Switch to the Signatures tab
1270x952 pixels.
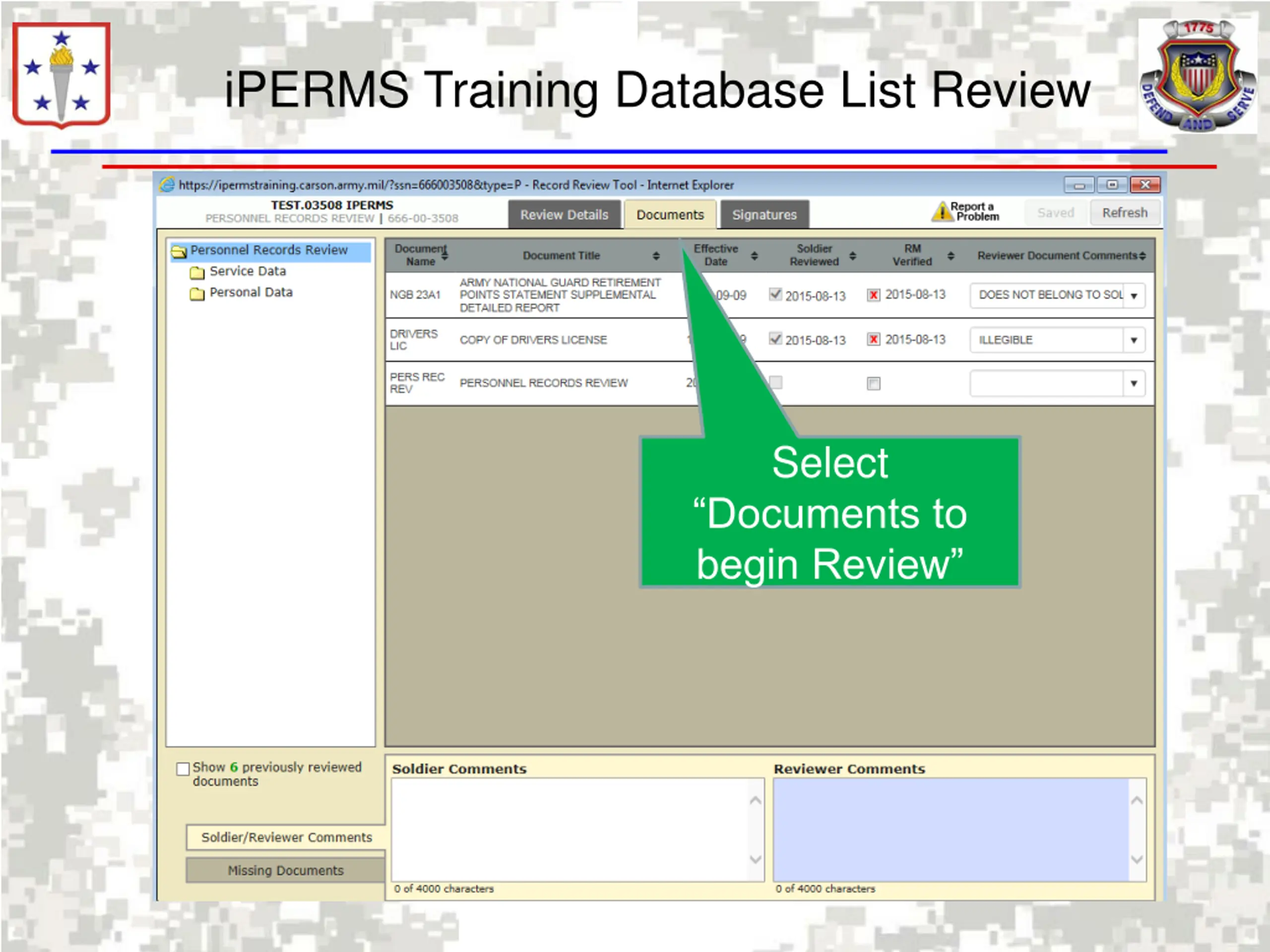click(764, 215)
